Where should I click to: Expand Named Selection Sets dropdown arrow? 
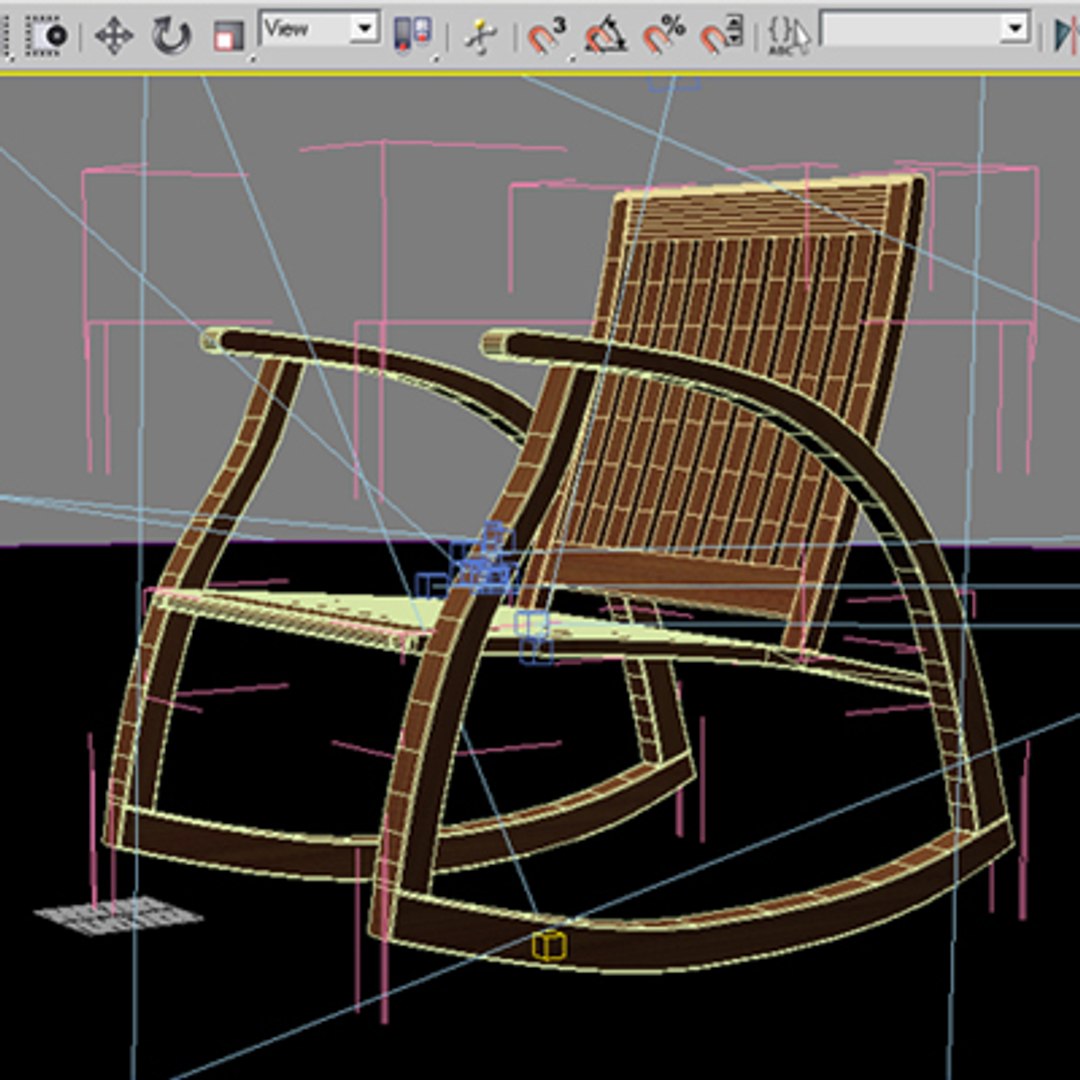[1015, 28]
